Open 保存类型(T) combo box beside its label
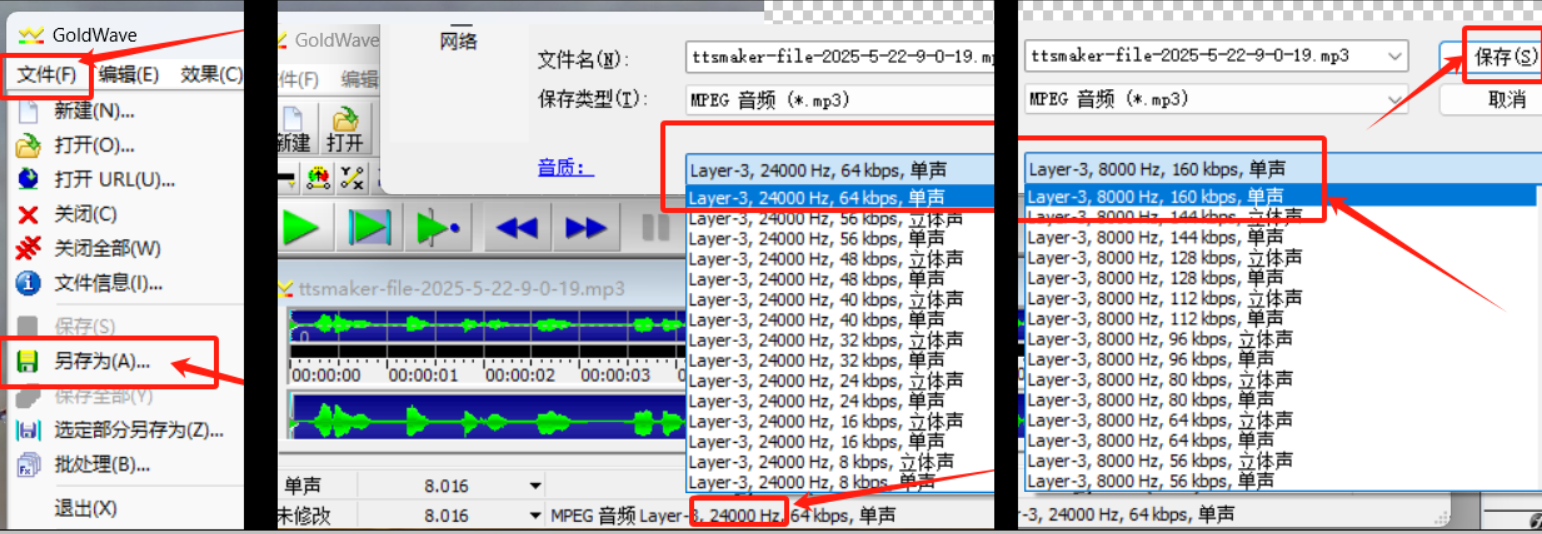Screen dimensions: 1542x534 click(839, 99)
